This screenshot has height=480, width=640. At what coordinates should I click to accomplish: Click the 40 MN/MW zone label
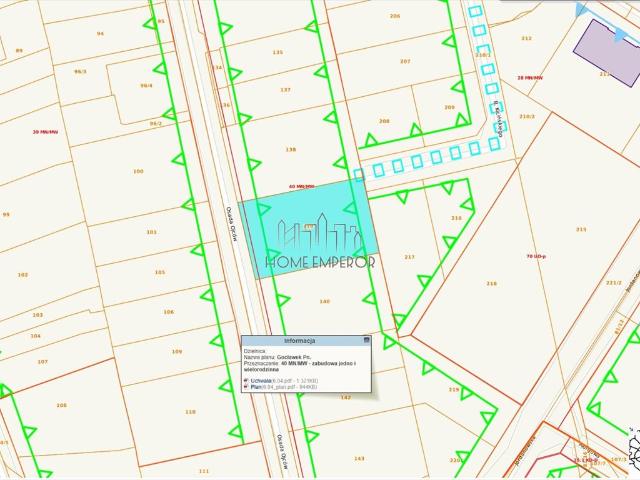pyautogui.click(x=302, y=187)
